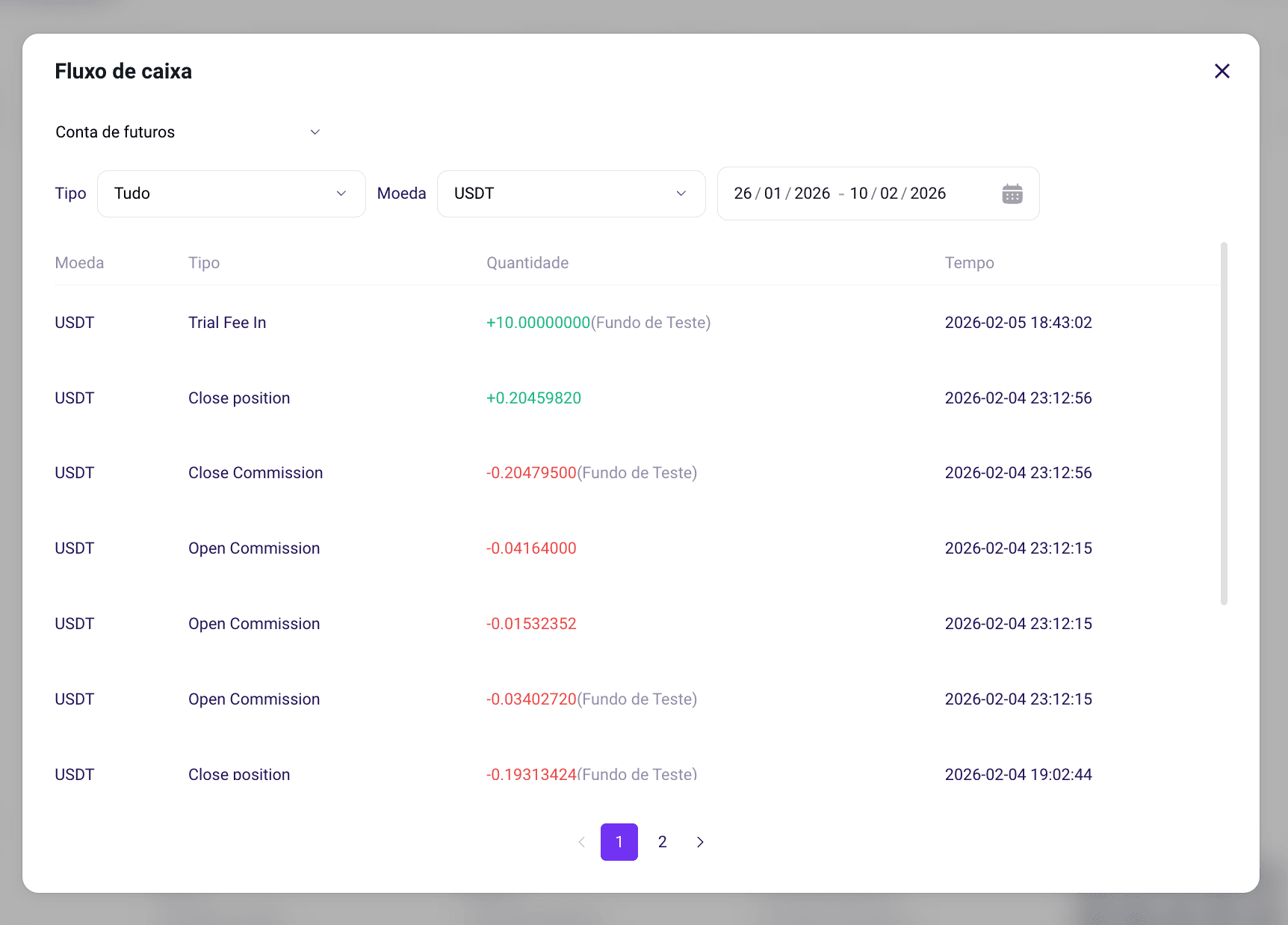1288x925 pixels.
Task: Click the +0.20459820 Close position amount
Action: 533,398
